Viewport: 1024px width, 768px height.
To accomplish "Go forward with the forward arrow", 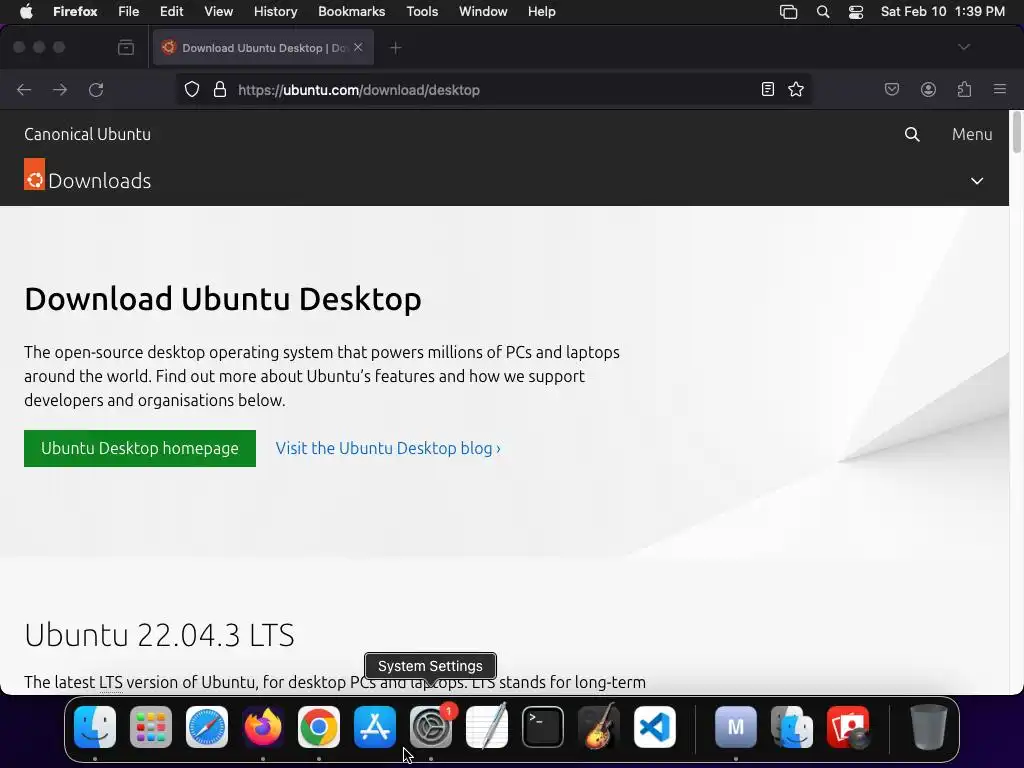I will tap(60, 89).
